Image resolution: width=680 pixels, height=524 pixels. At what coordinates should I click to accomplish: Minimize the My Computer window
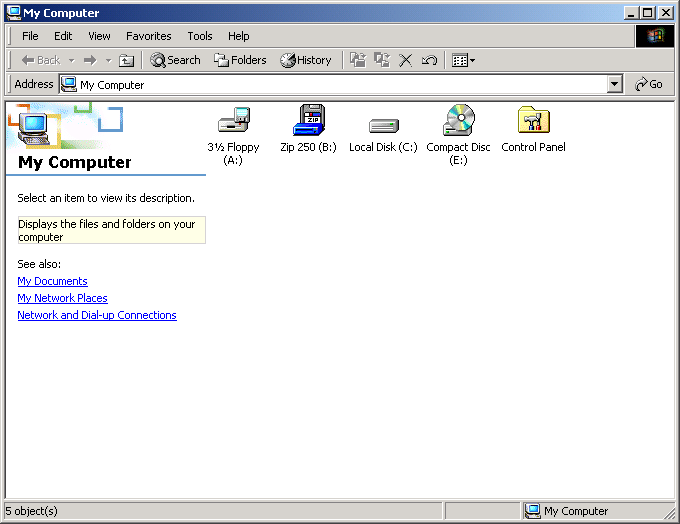(x=631, y=13)
